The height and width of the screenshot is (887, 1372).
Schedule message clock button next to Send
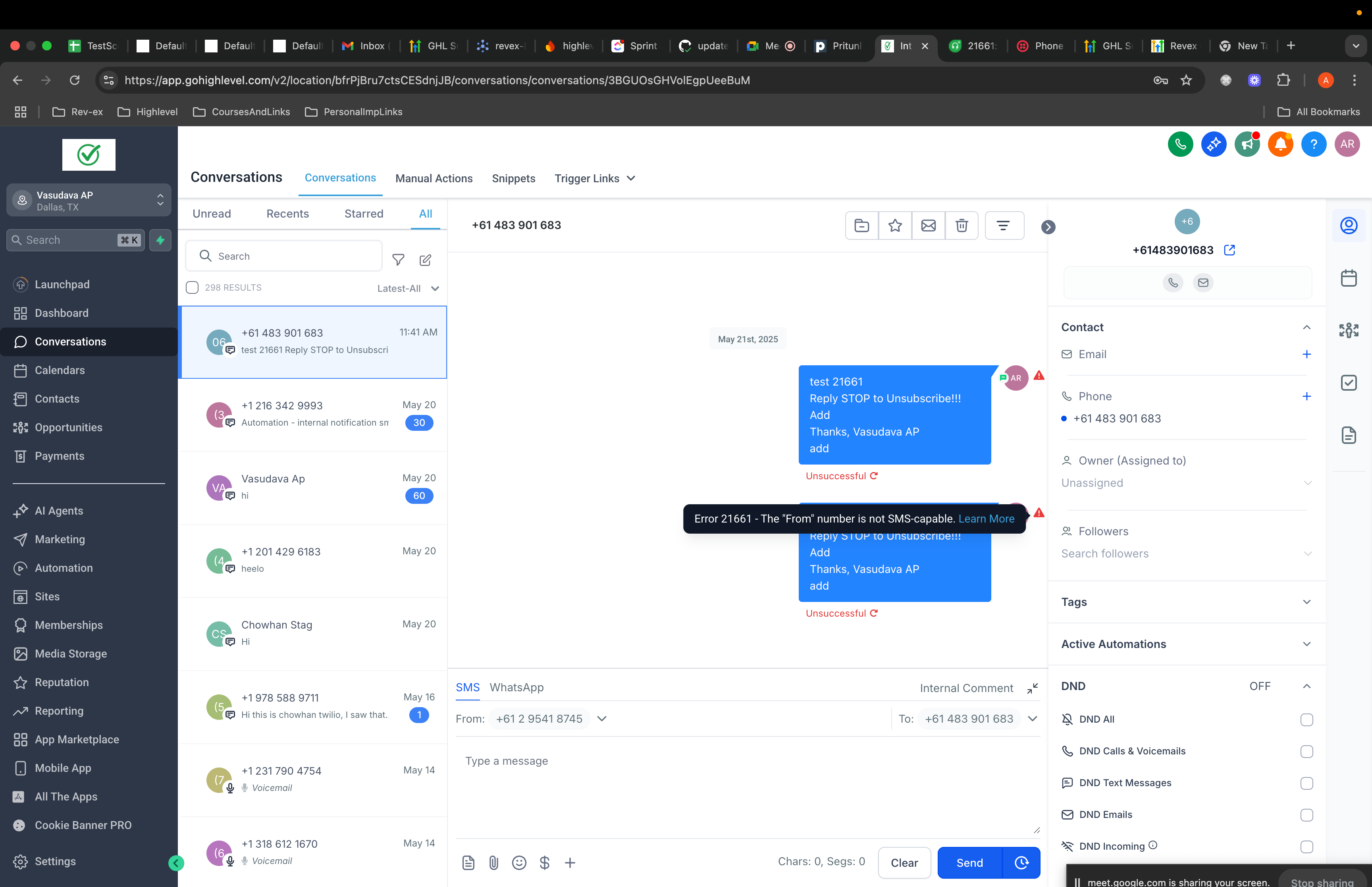point(1021,862)
